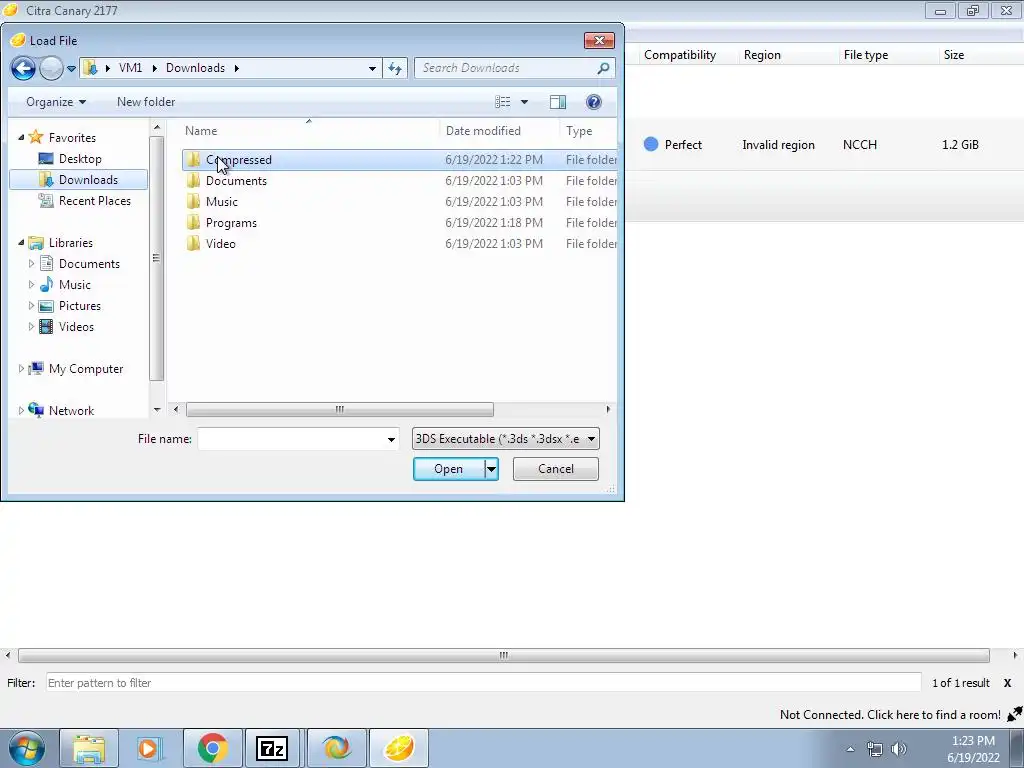Open the 3DS Executable file type dropdown
Viewport: 1024px width, 768px height.
505,439
